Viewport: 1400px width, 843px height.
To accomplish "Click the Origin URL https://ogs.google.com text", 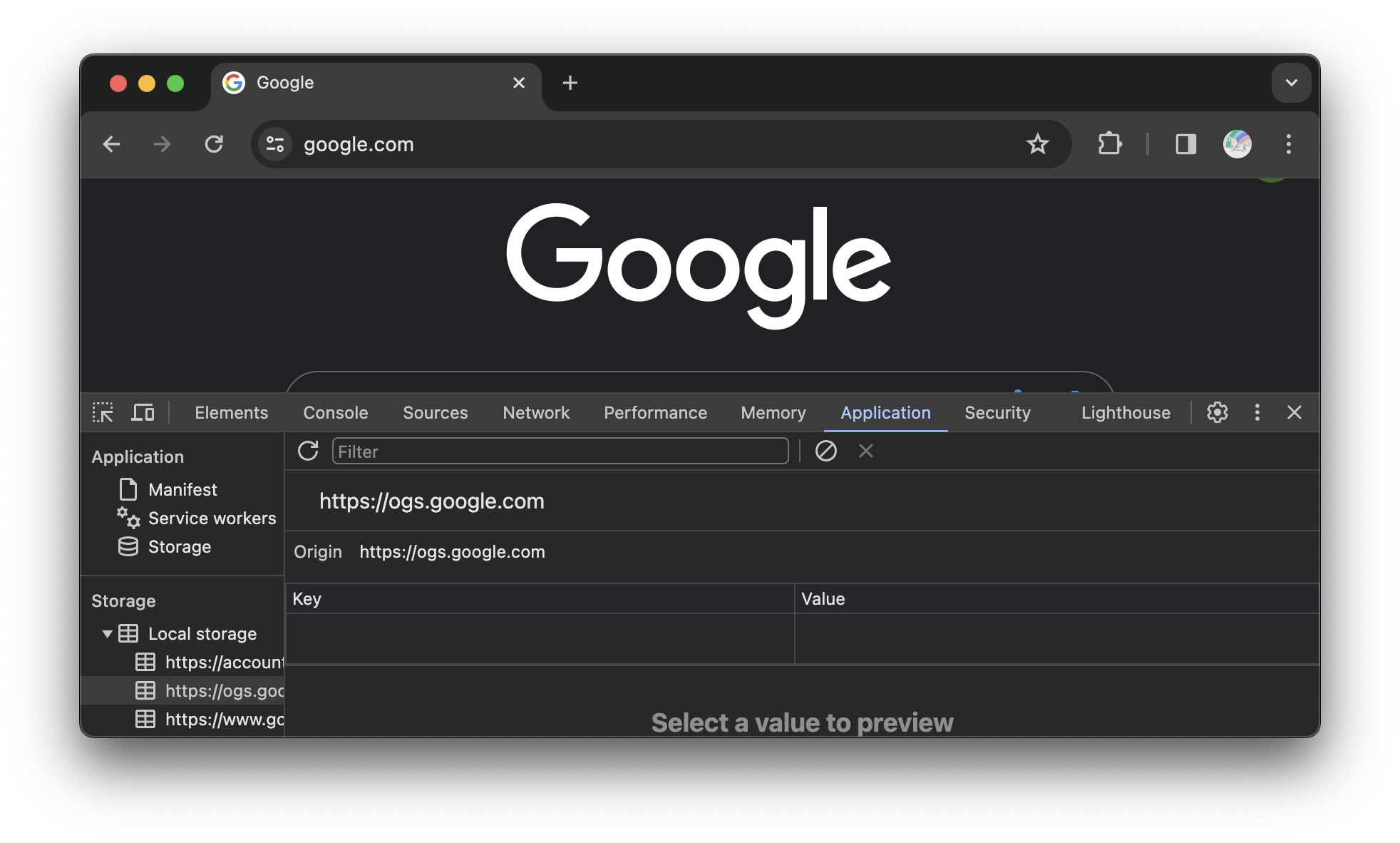I will click(452, 551).
